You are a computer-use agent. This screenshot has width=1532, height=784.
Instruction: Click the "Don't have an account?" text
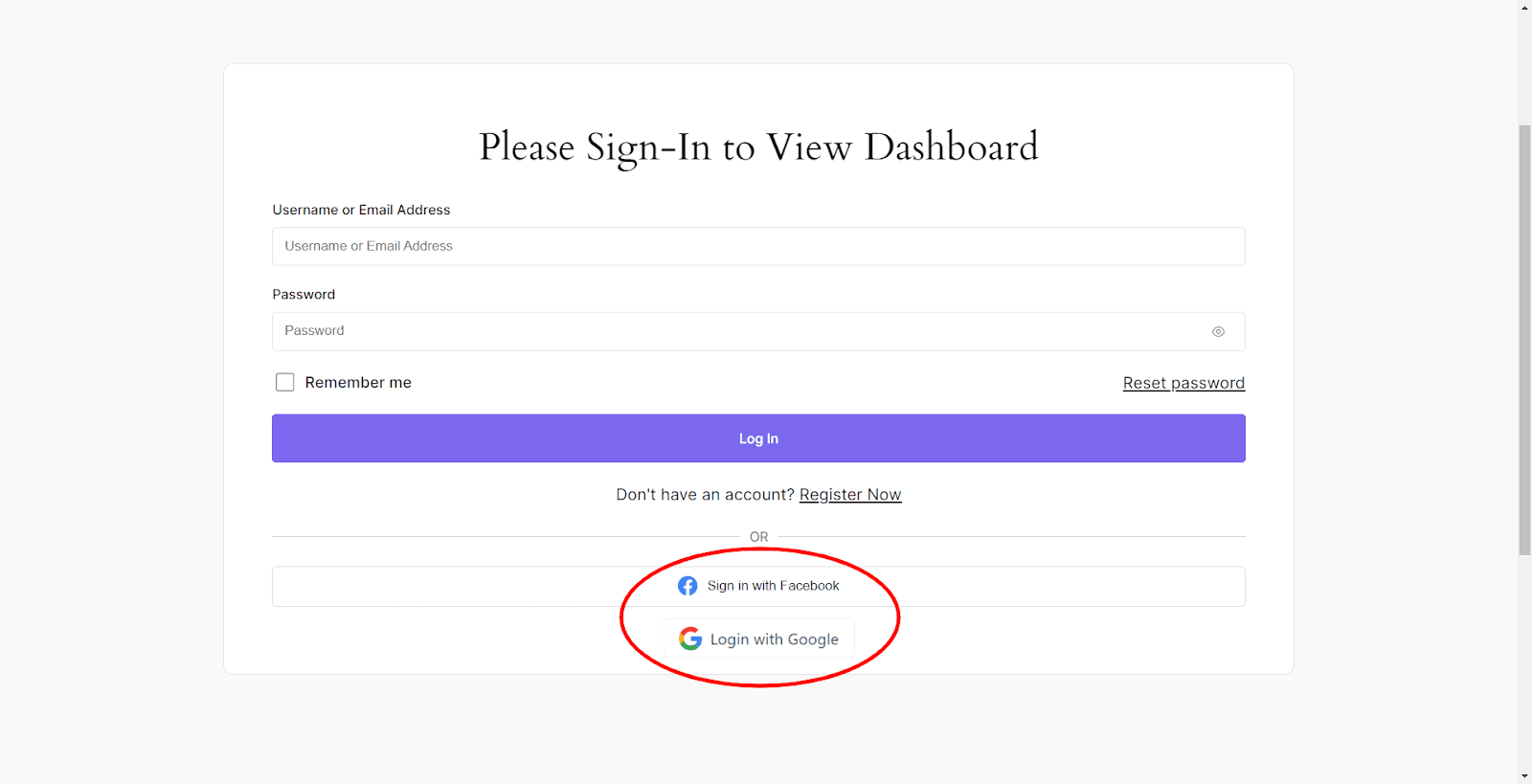coord(706,494)
